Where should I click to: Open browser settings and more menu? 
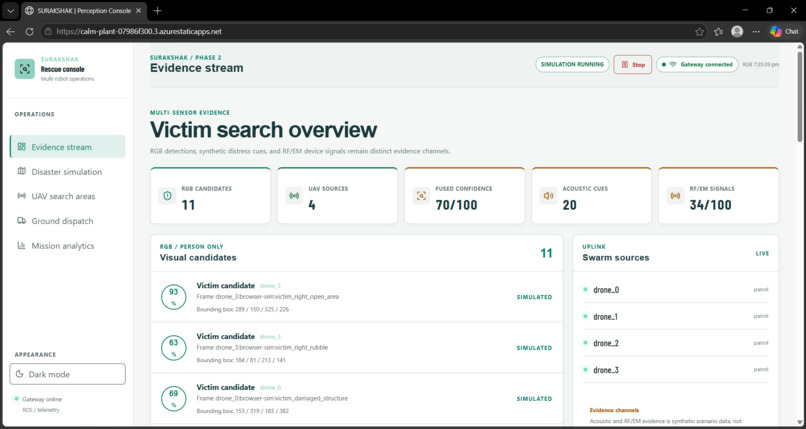[756, 32]
